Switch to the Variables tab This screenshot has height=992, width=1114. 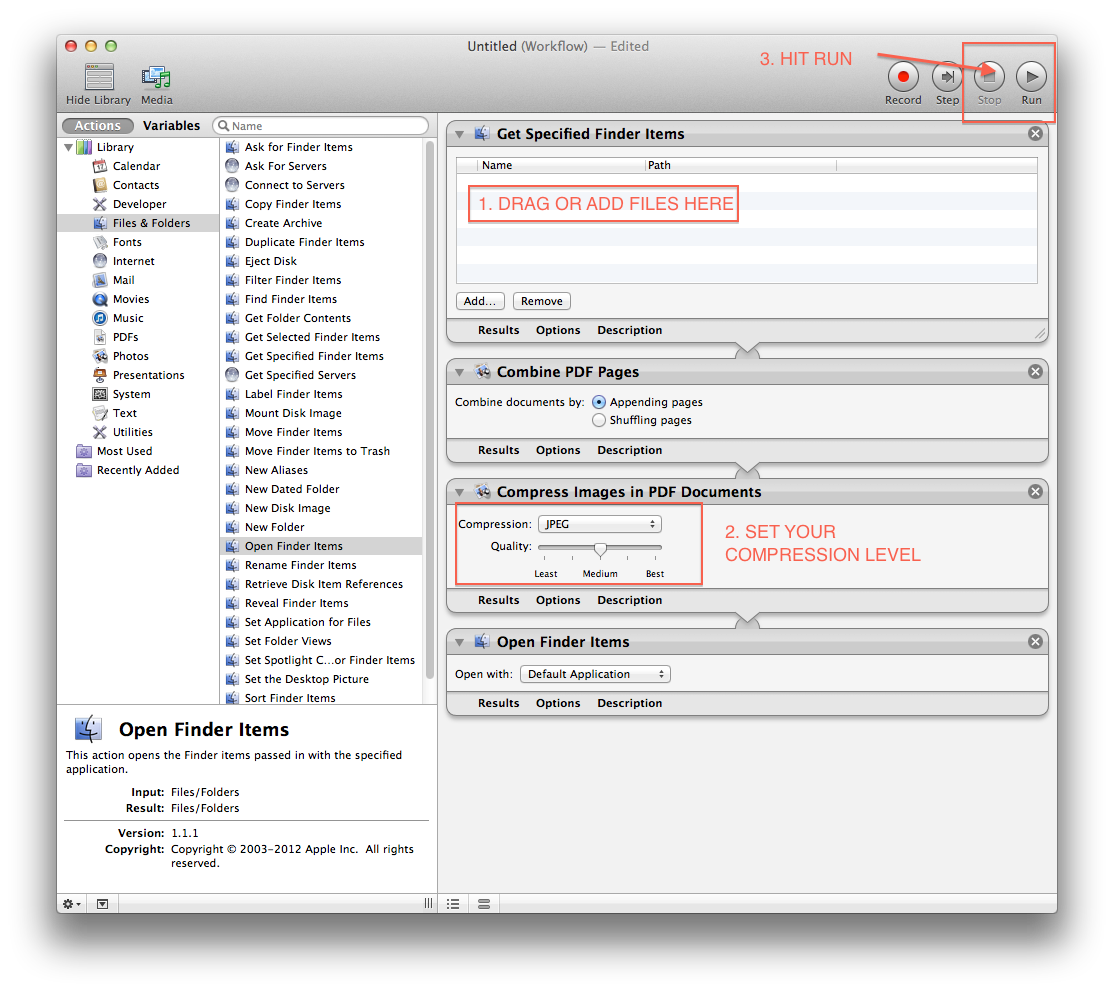[x=171, y=126]
